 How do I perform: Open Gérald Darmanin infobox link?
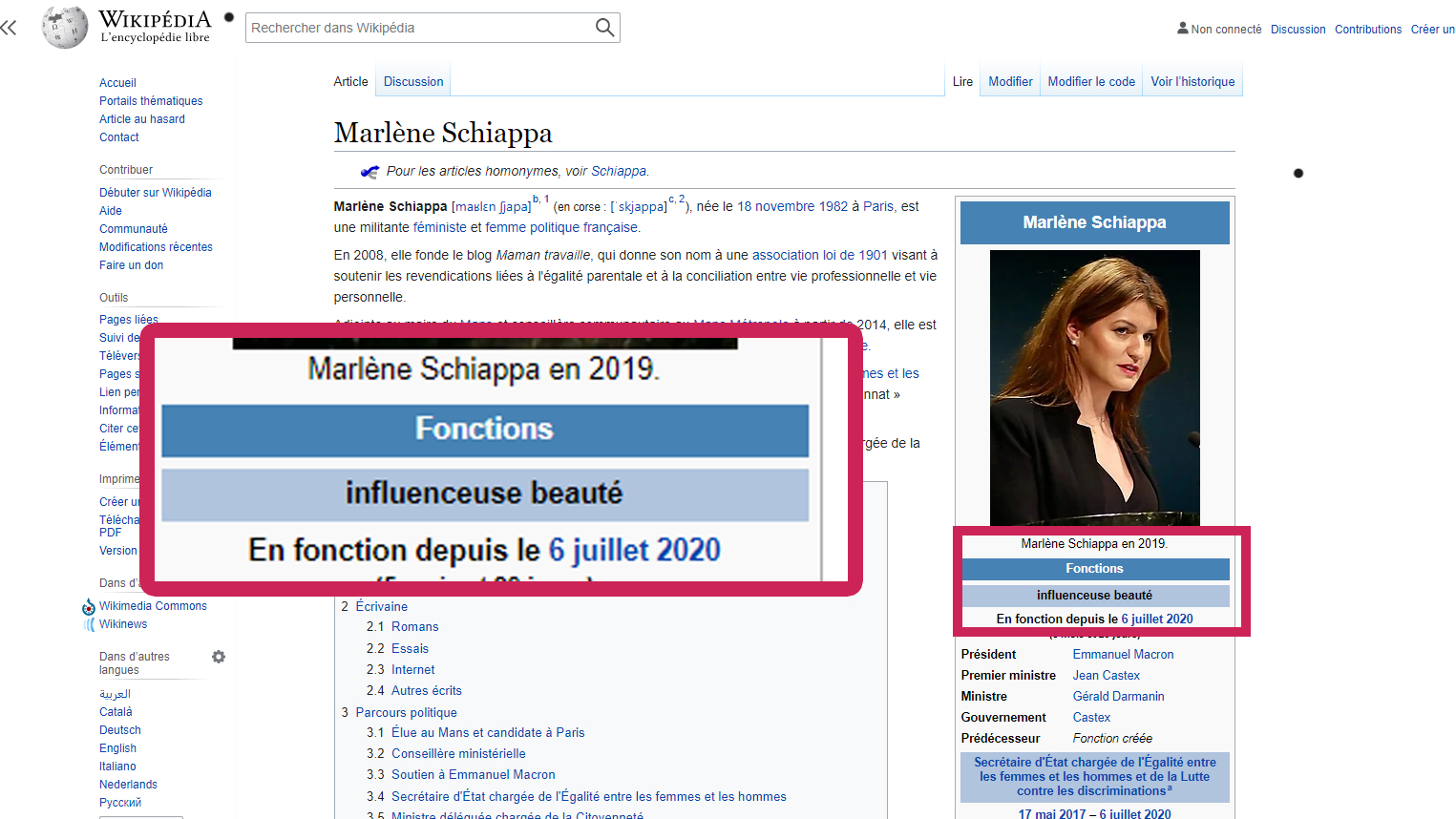(x=1118, y=697)
